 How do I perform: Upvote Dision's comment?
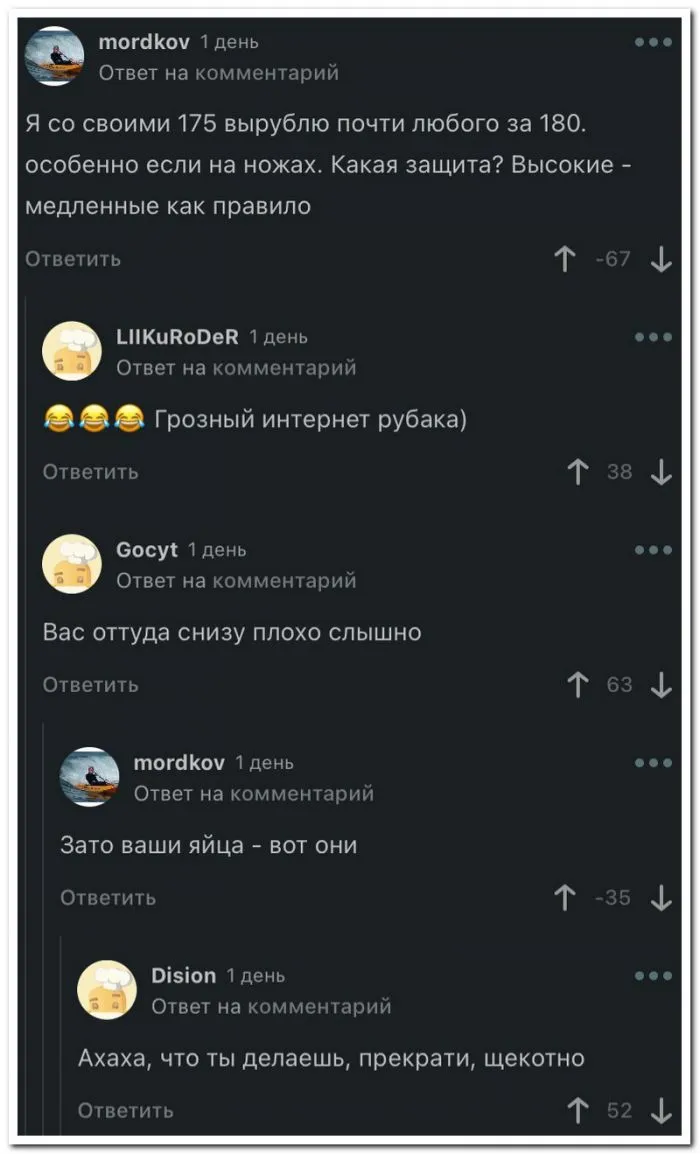[x=577, y=1110]
